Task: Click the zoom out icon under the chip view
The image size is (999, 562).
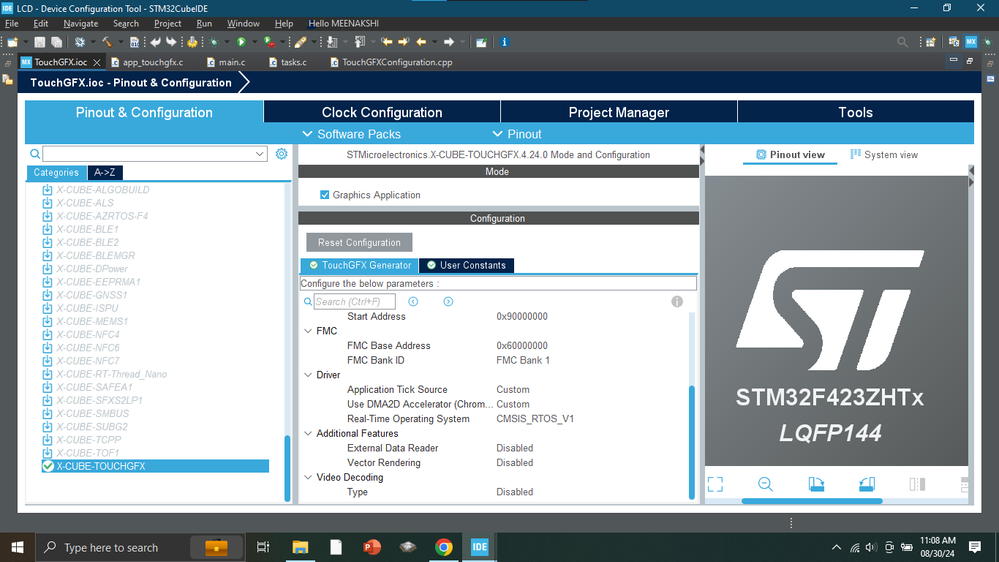Action: click(x=765, y=484)
